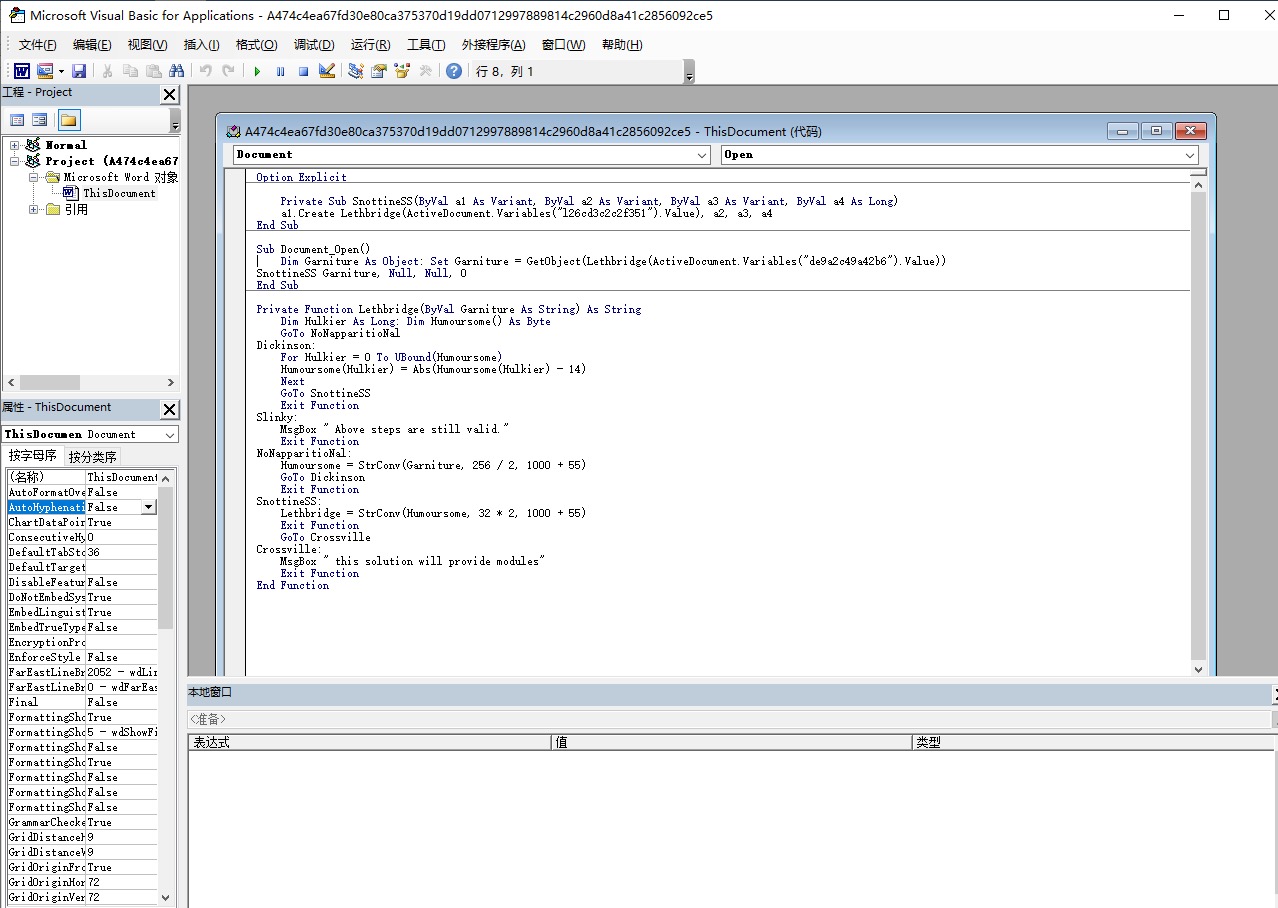Open standard toolbar options arrow
This screenshot has width=1278, height=908.
[x=689, y=72]
